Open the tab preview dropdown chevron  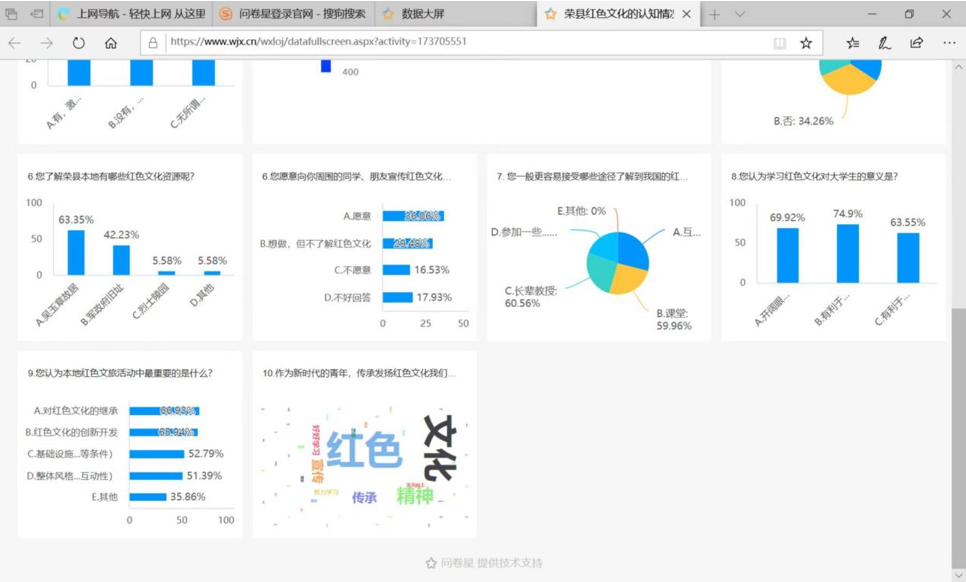pos(740,14)
